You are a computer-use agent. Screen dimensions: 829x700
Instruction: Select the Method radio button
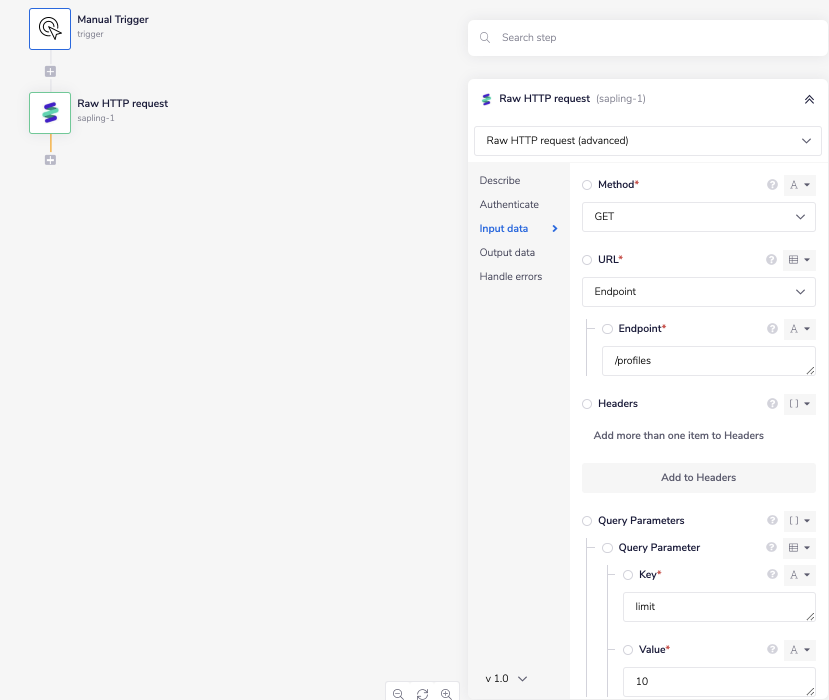point(587,185)
